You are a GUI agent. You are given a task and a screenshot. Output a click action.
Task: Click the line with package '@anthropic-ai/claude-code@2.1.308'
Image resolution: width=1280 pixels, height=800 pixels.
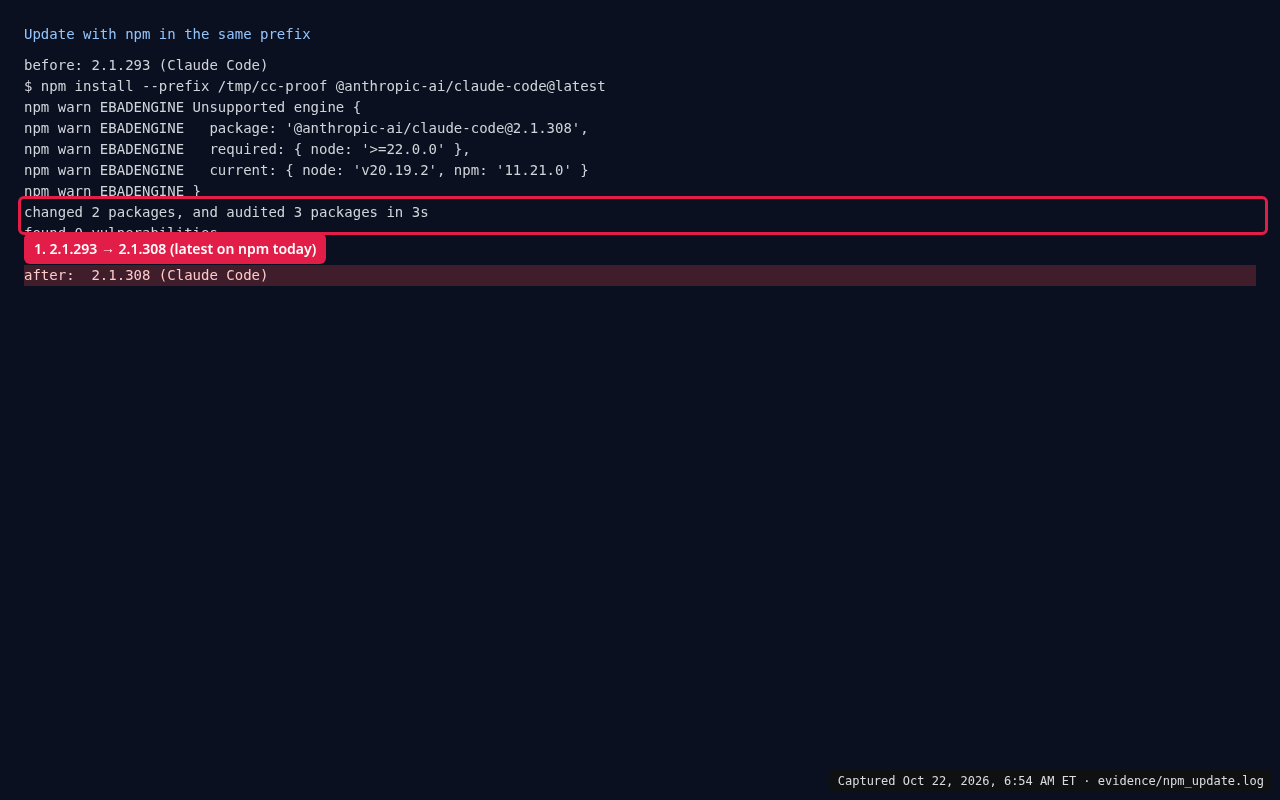(x=306, y=128)
